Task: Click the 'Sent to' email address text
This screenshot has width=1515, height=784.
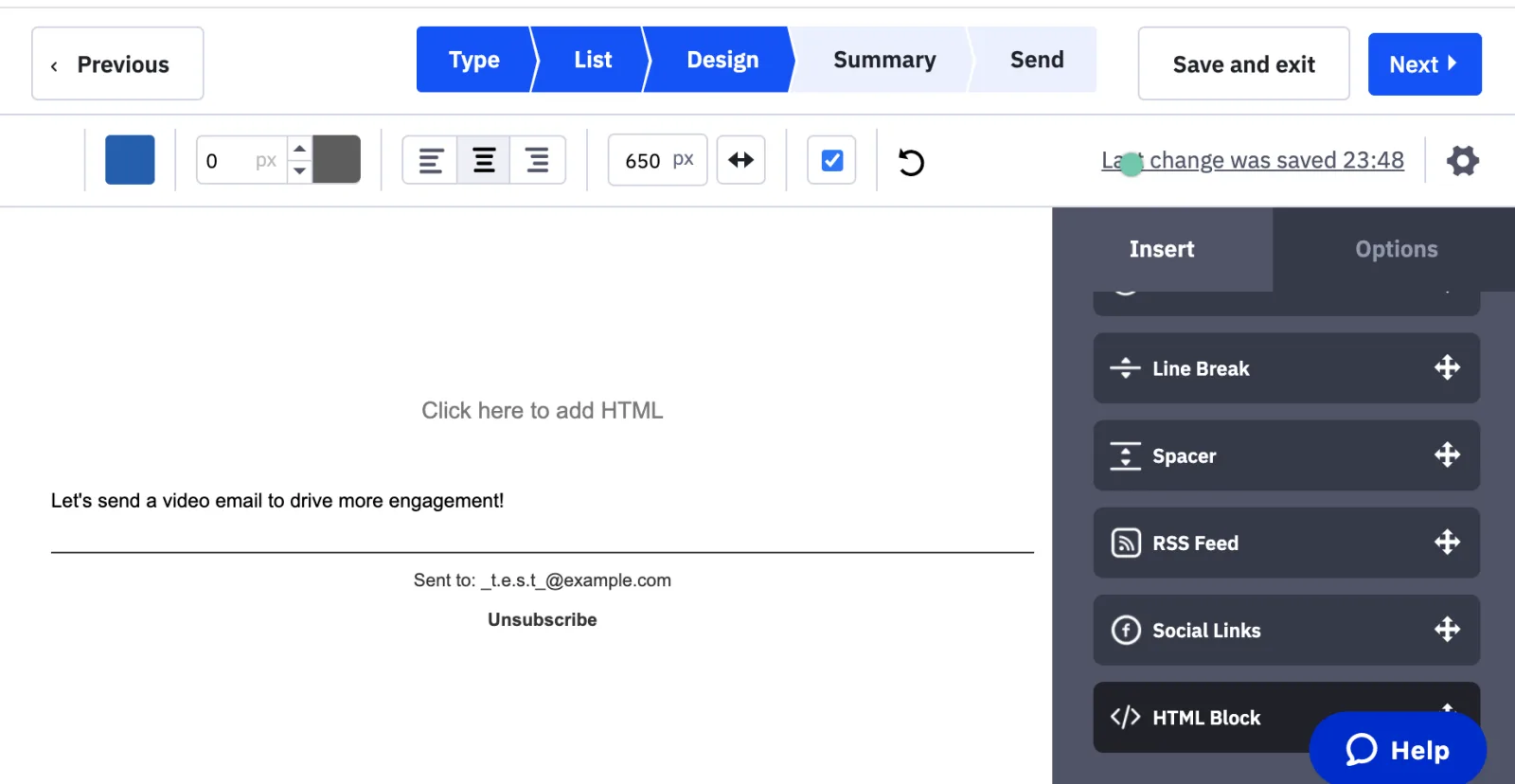Action: pyautogui.click(x=543, y=580)
